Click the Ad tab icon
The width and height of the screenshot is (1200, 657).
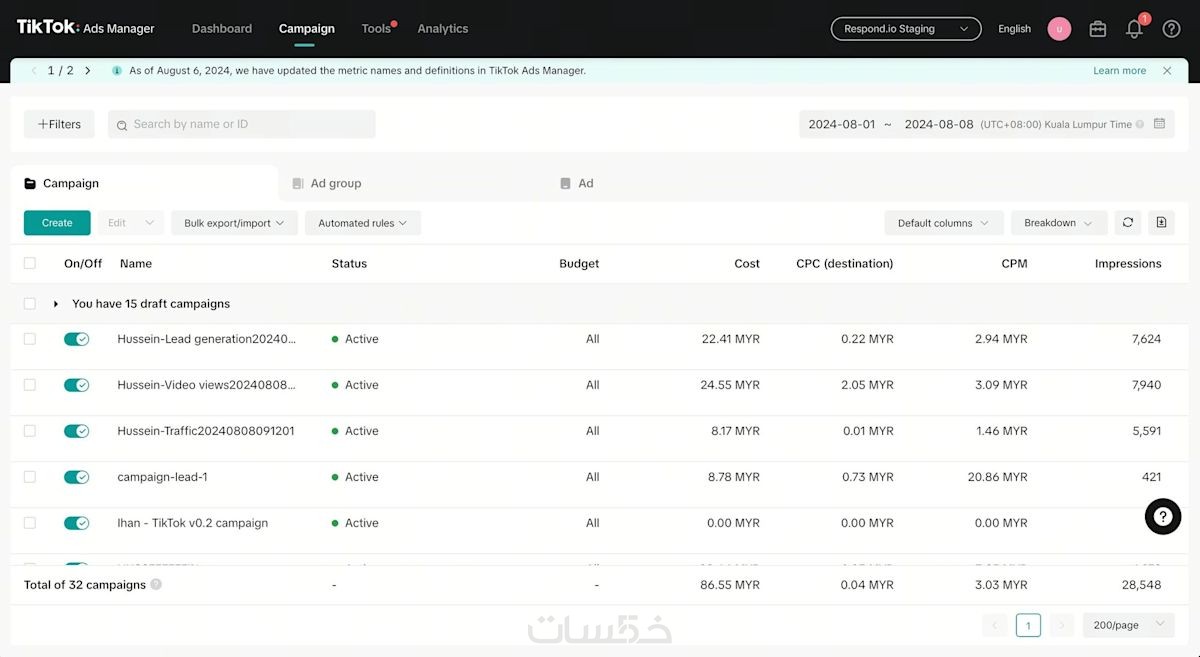(x=565, y=184)
